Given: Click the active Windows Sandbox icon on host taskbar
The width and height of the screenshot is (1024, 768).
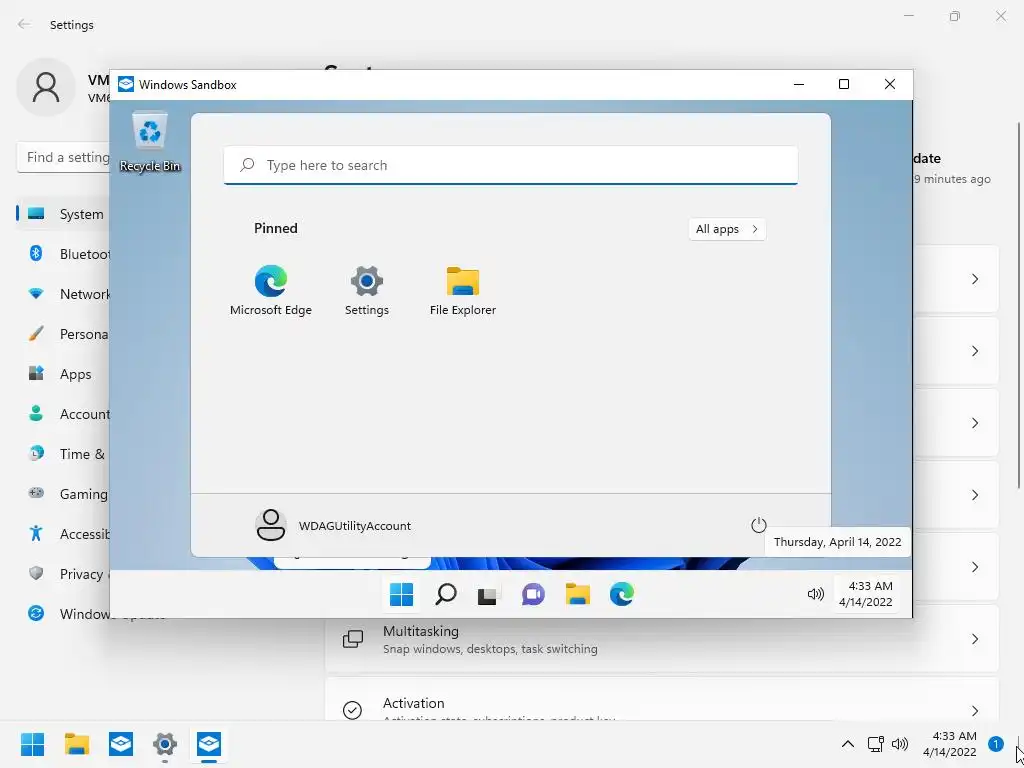Looking at the screenshot, I should [x=209, y=744].
